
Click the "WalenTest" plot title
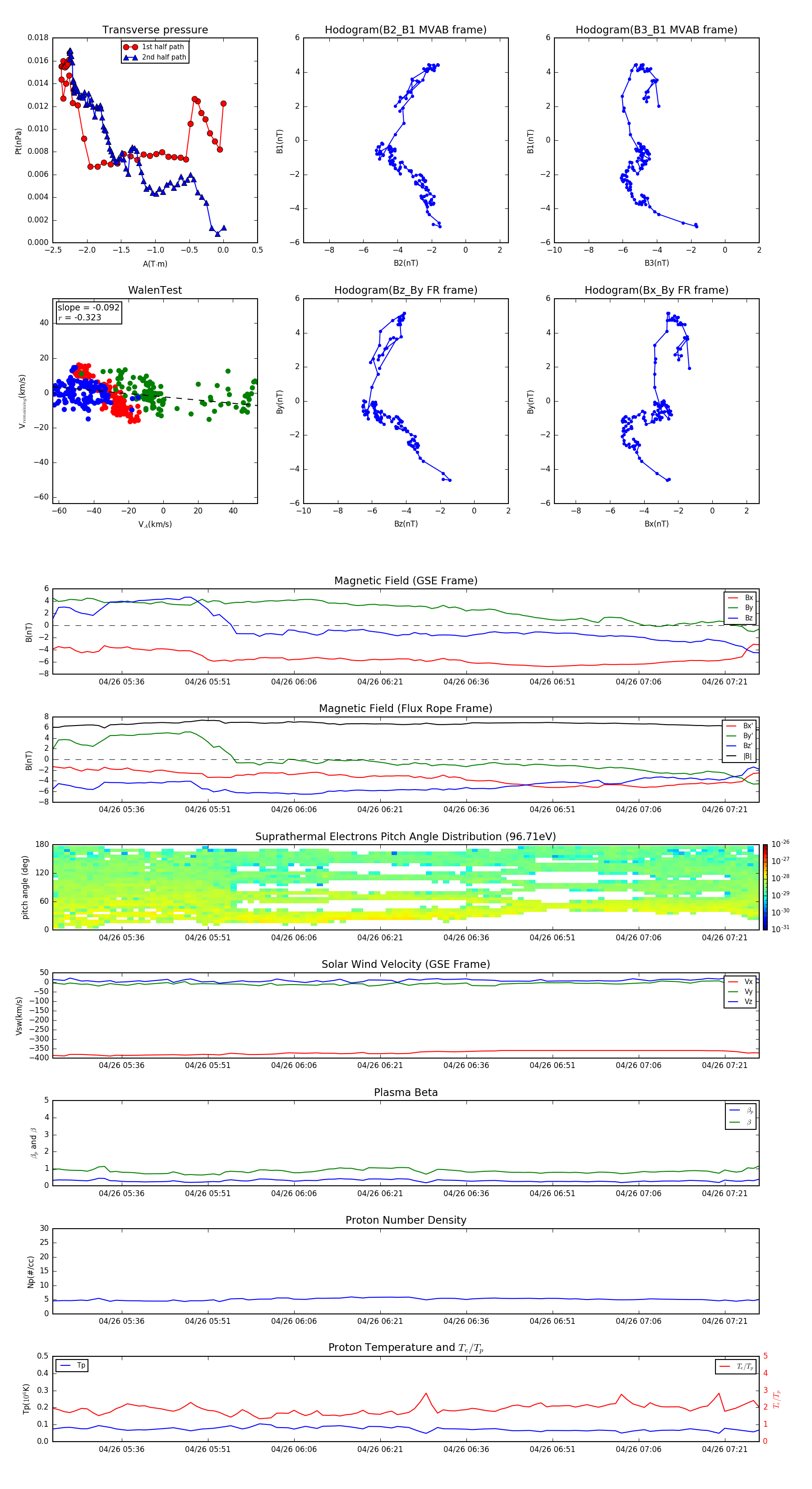pos(155,290)
